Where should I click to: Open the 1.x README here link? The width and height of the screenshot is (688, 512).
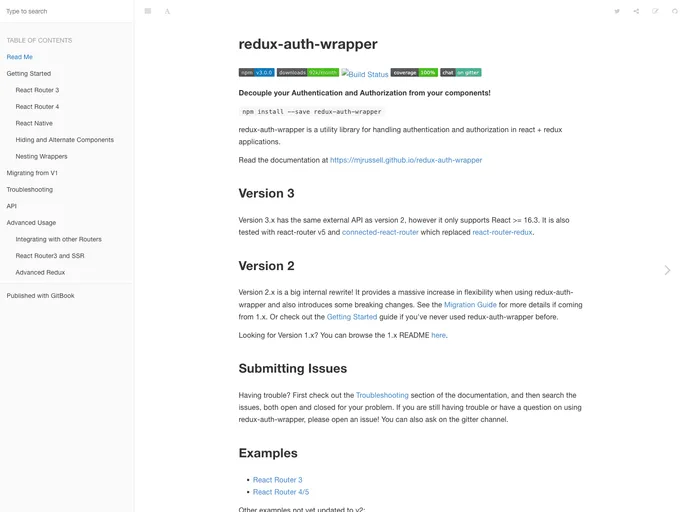tap(438, 335)
